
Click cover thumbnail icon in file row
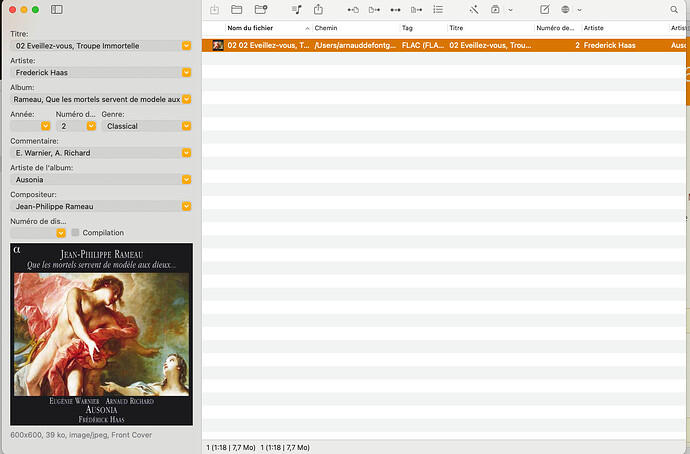click(x=218, y=45)
